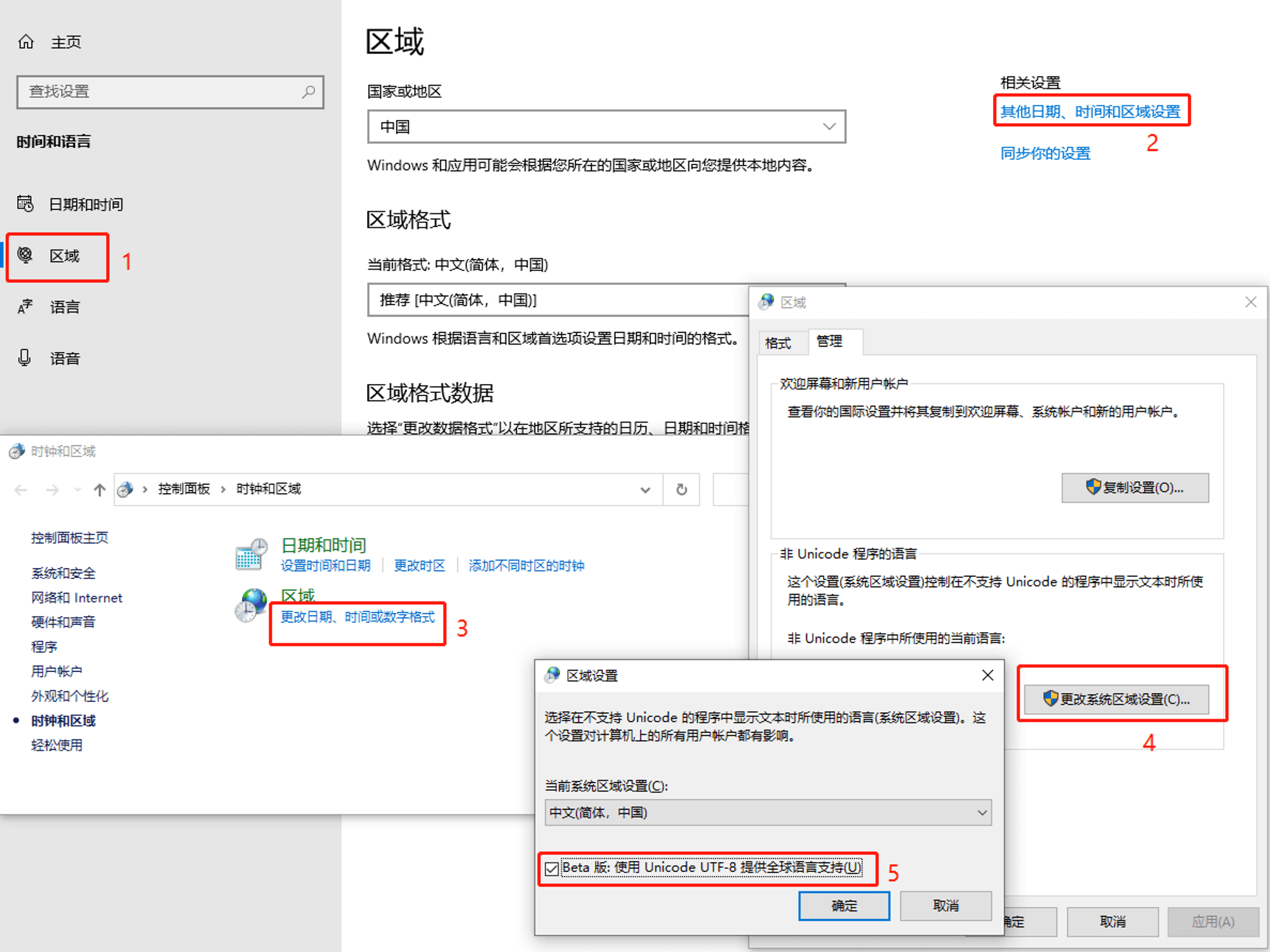Screen dimensions: 1270x952
Task: Toggle Beta Unicode UTF-8 checkbox
Action: point(552,868)
